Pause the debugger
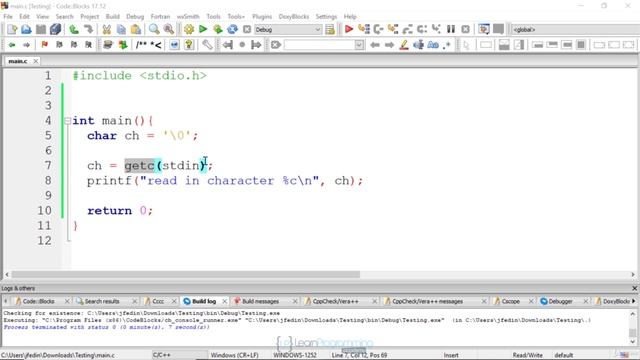This screenshot has width=640, height=360. click(x=451, y=29)
